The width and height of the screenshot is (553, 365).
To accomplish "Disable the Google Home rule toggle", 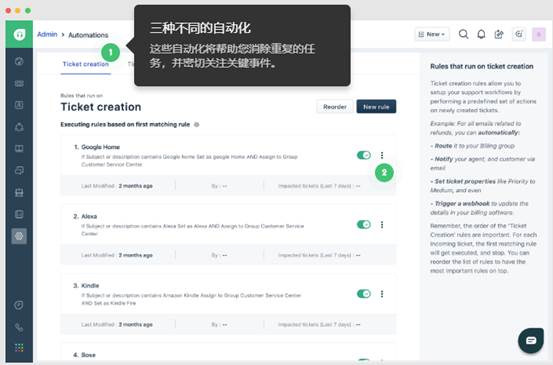I will 364,155.
